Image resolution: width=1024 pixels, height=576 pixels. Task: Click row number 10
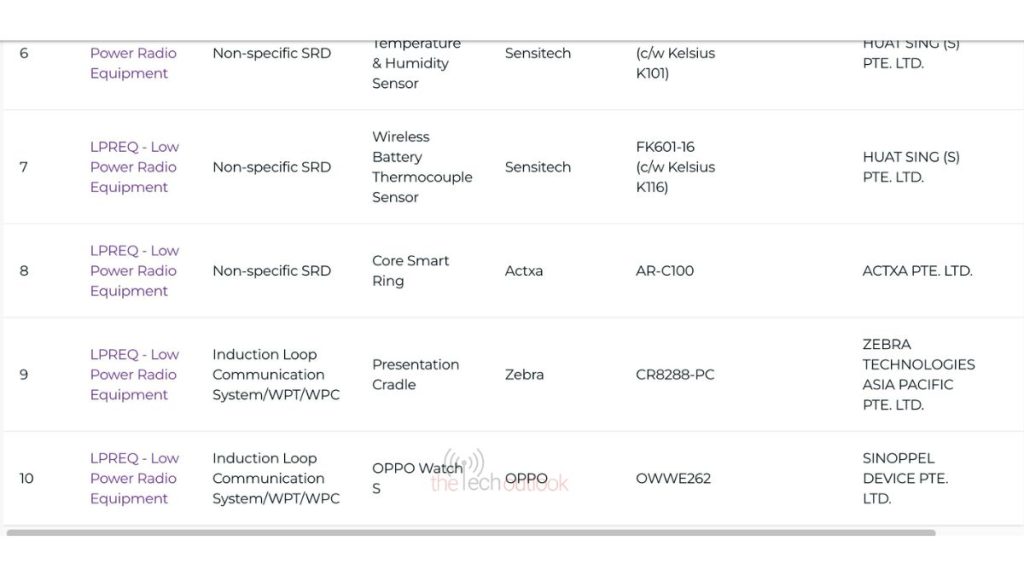pyautogui.click(x=26, y=478)
